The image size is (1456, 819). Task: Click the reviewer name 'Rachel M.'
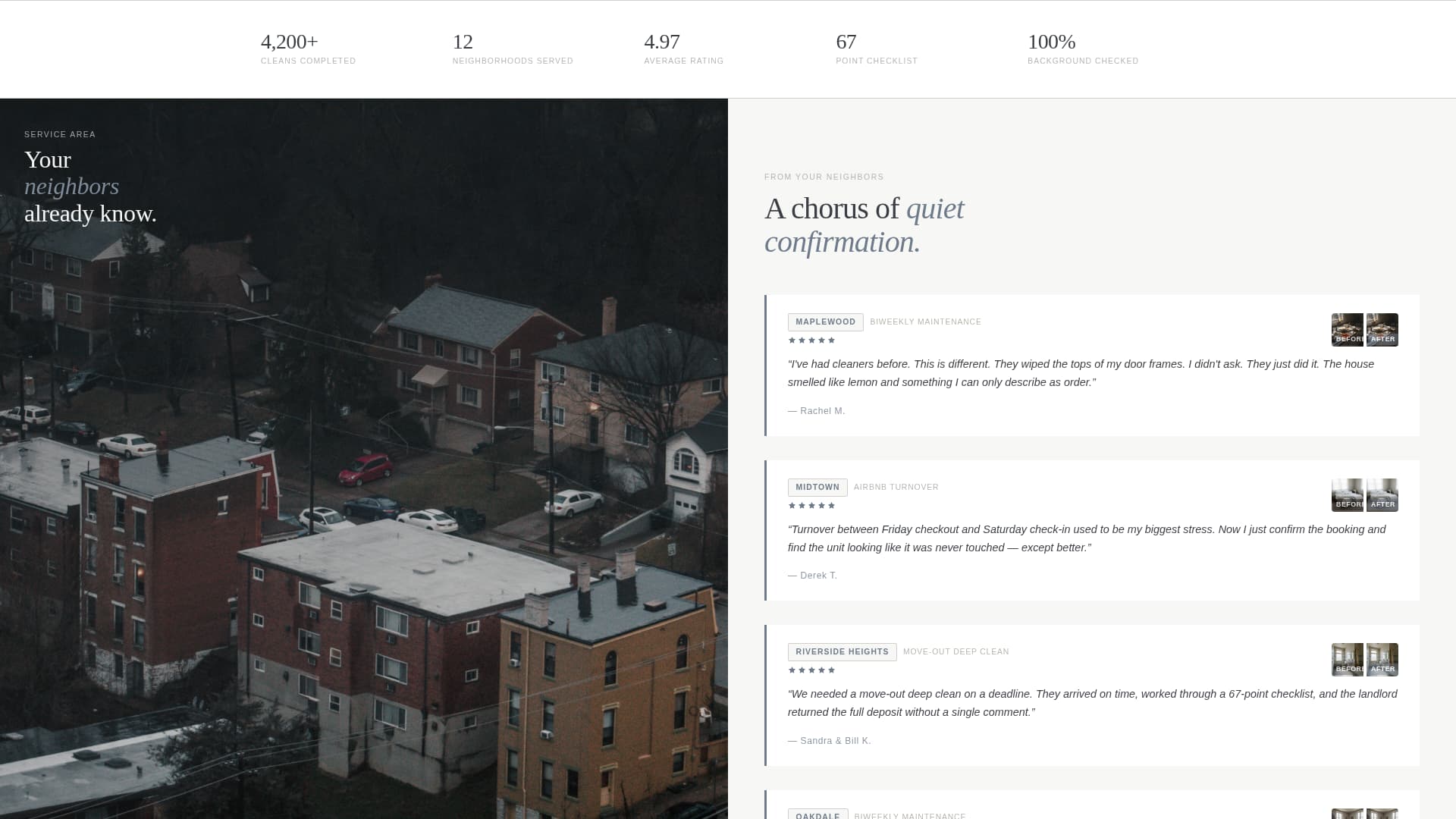(816, 411)
